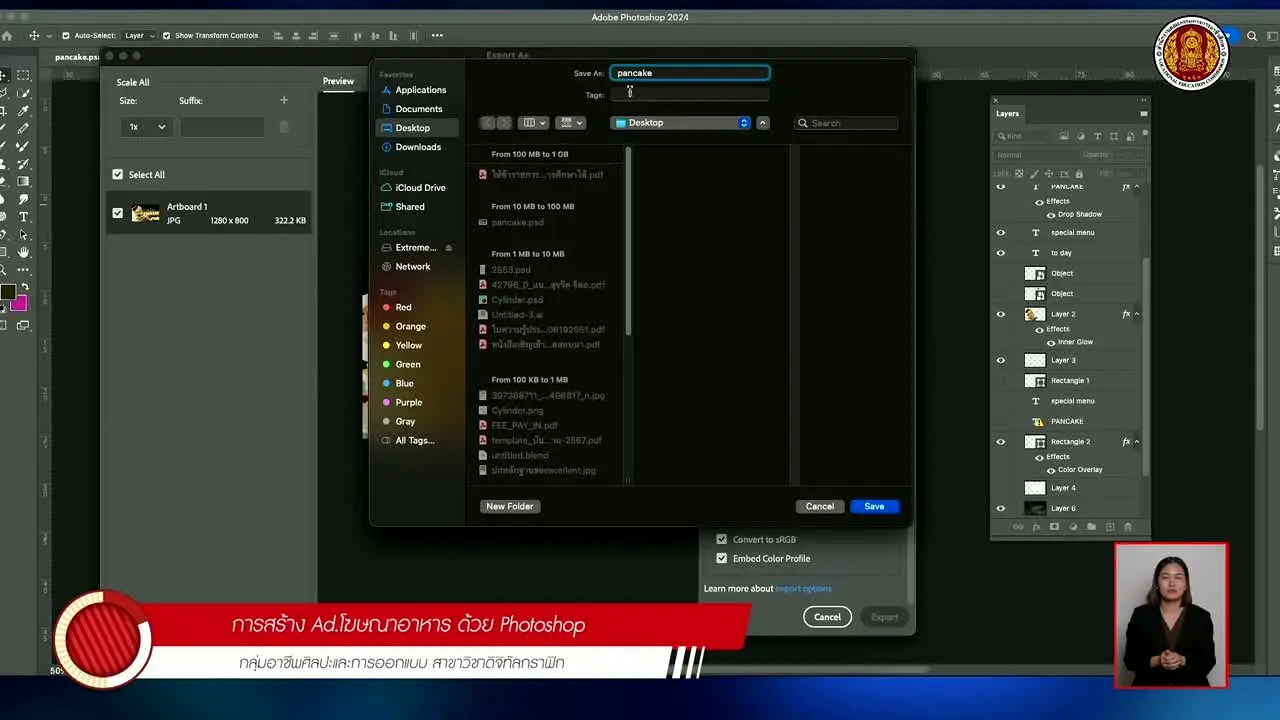Image resolution: width=1280 pixels, height=720 pixels.
Task: Open the export options link
Action: 803,589
